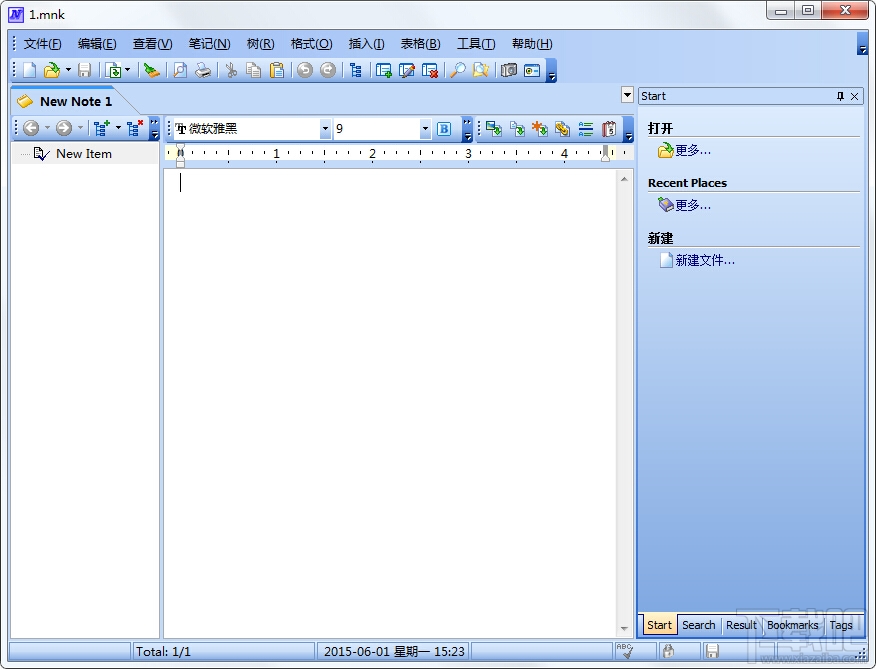Open the 插入(I) menu
This screenshot has width=876, height=669.
coord(366,44)
